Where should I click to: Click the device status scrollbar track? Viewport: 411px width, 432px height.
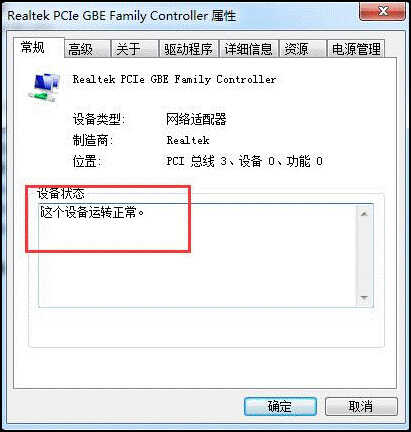[x=364, y=256]
